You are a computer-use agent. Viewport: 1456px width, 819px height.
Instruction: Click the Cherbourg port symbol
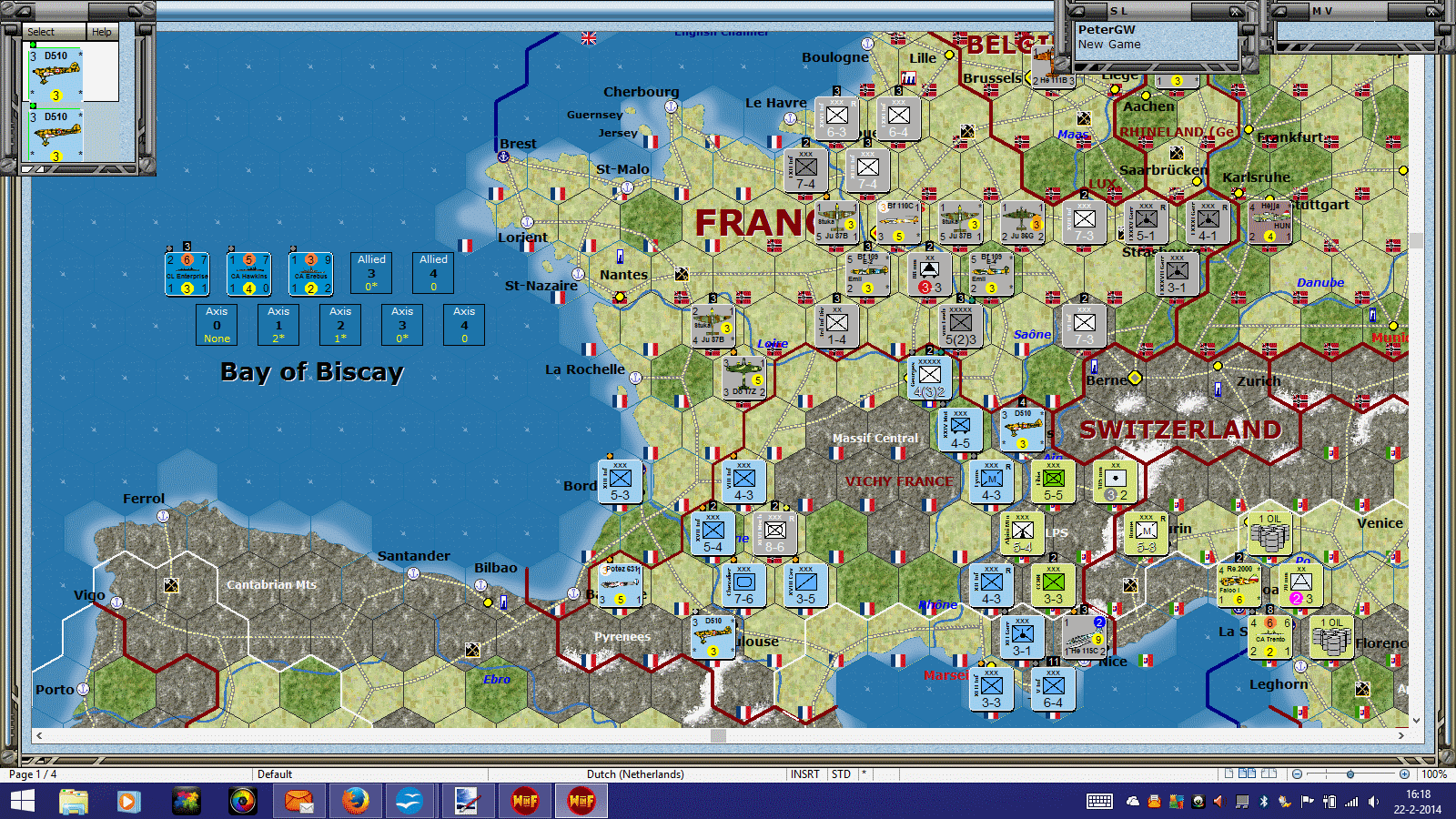[671, 106]
